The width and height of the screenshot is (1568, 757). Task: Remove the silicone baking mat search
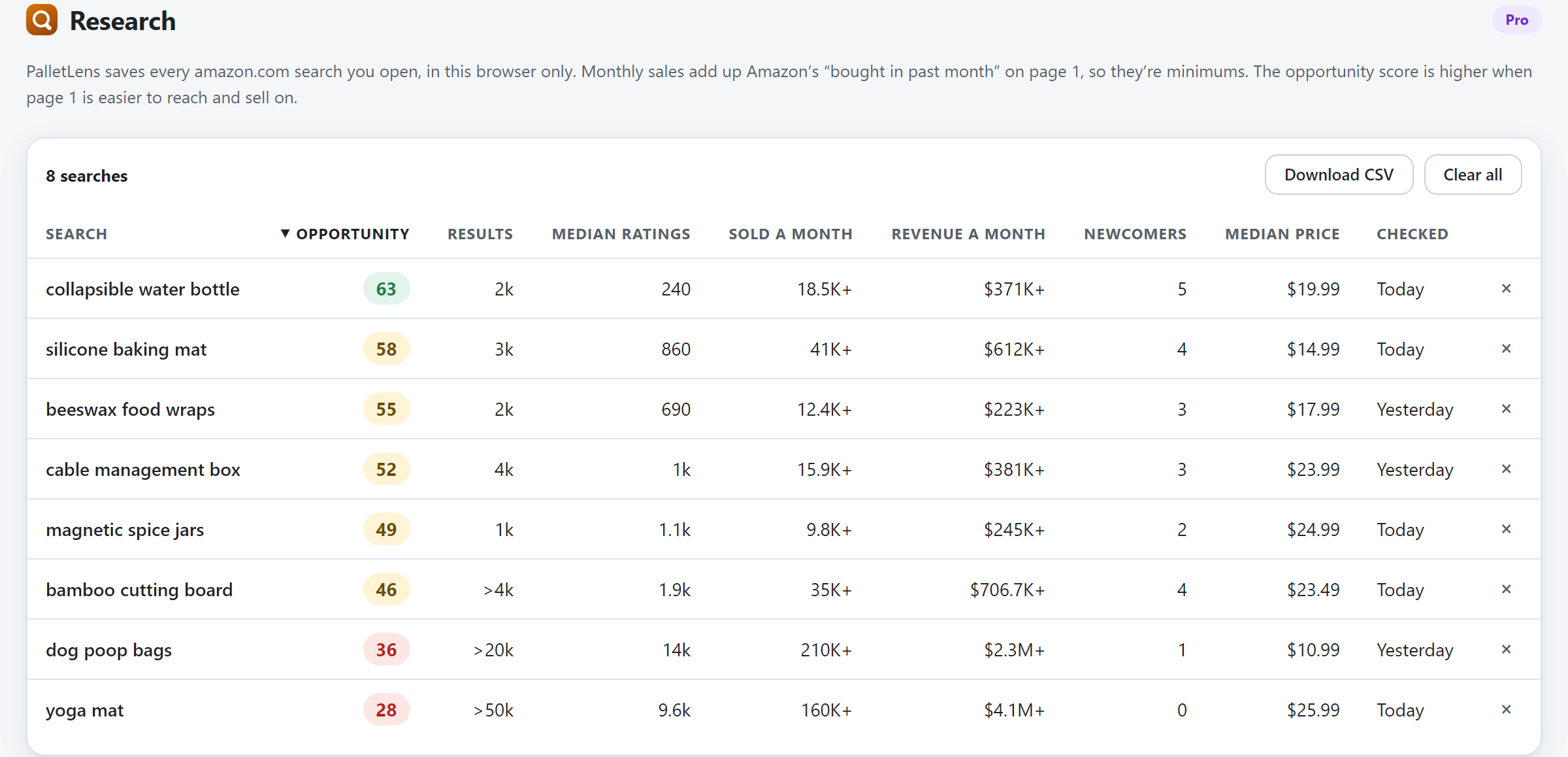[x=1506, y=348]
